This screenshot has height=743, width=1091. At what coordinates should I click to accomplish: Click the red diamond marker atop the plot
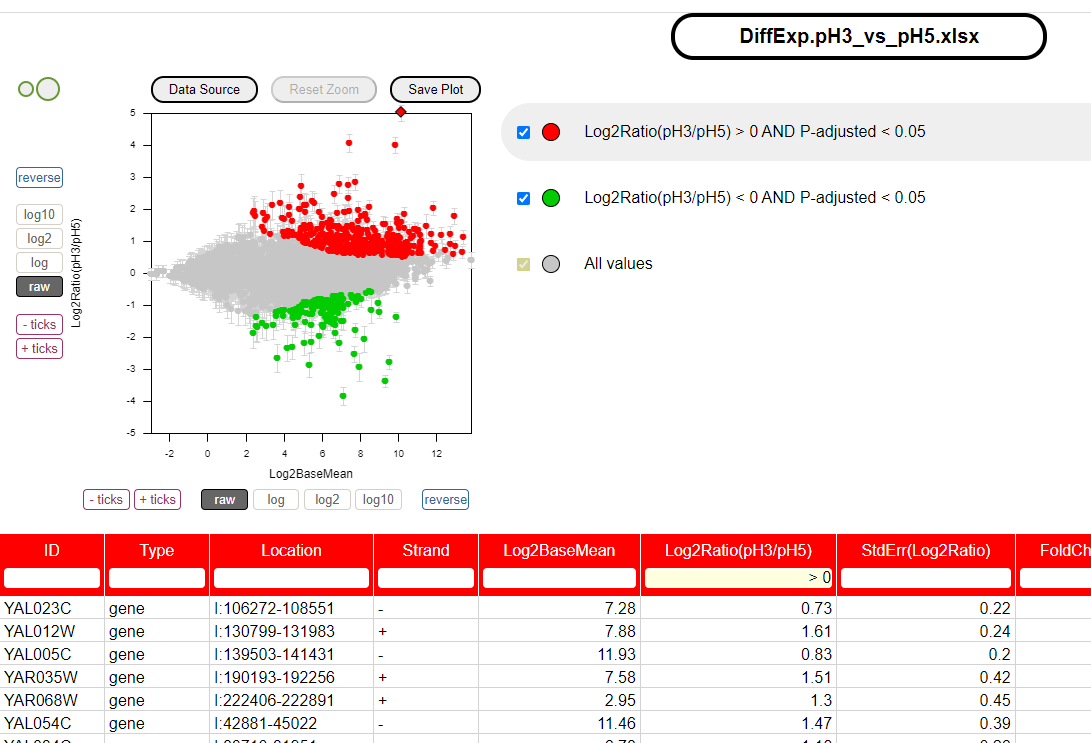point(401,112)
